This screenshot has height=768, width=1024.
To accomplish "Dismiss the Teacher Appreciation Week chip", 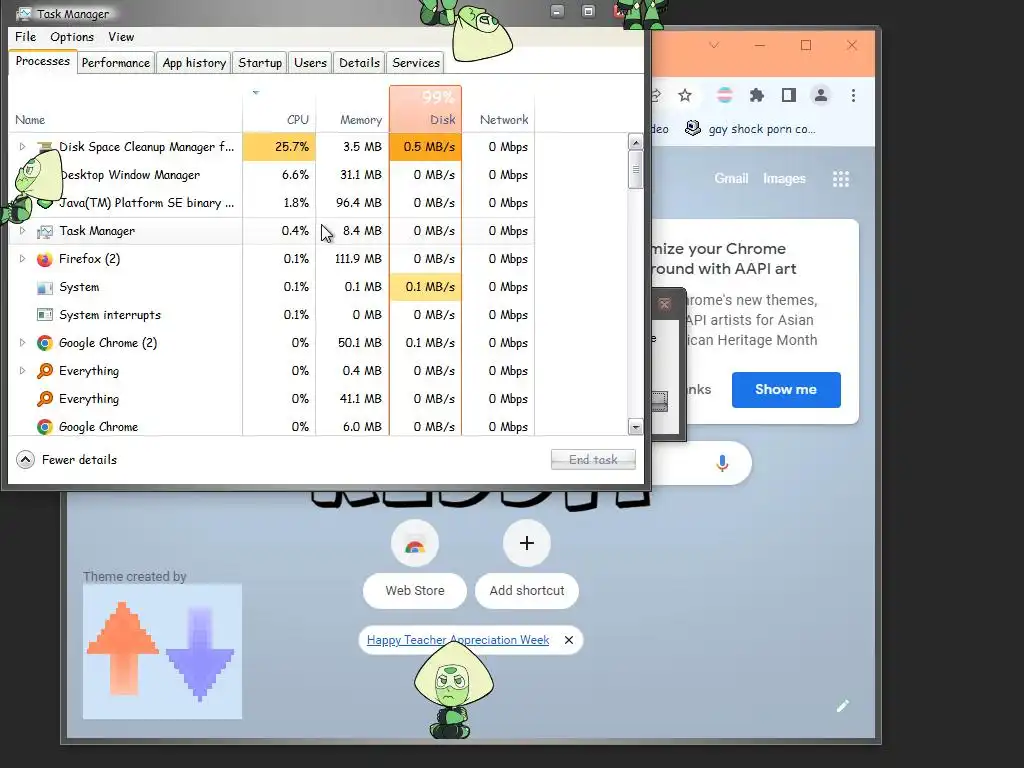I will (569, 640).
